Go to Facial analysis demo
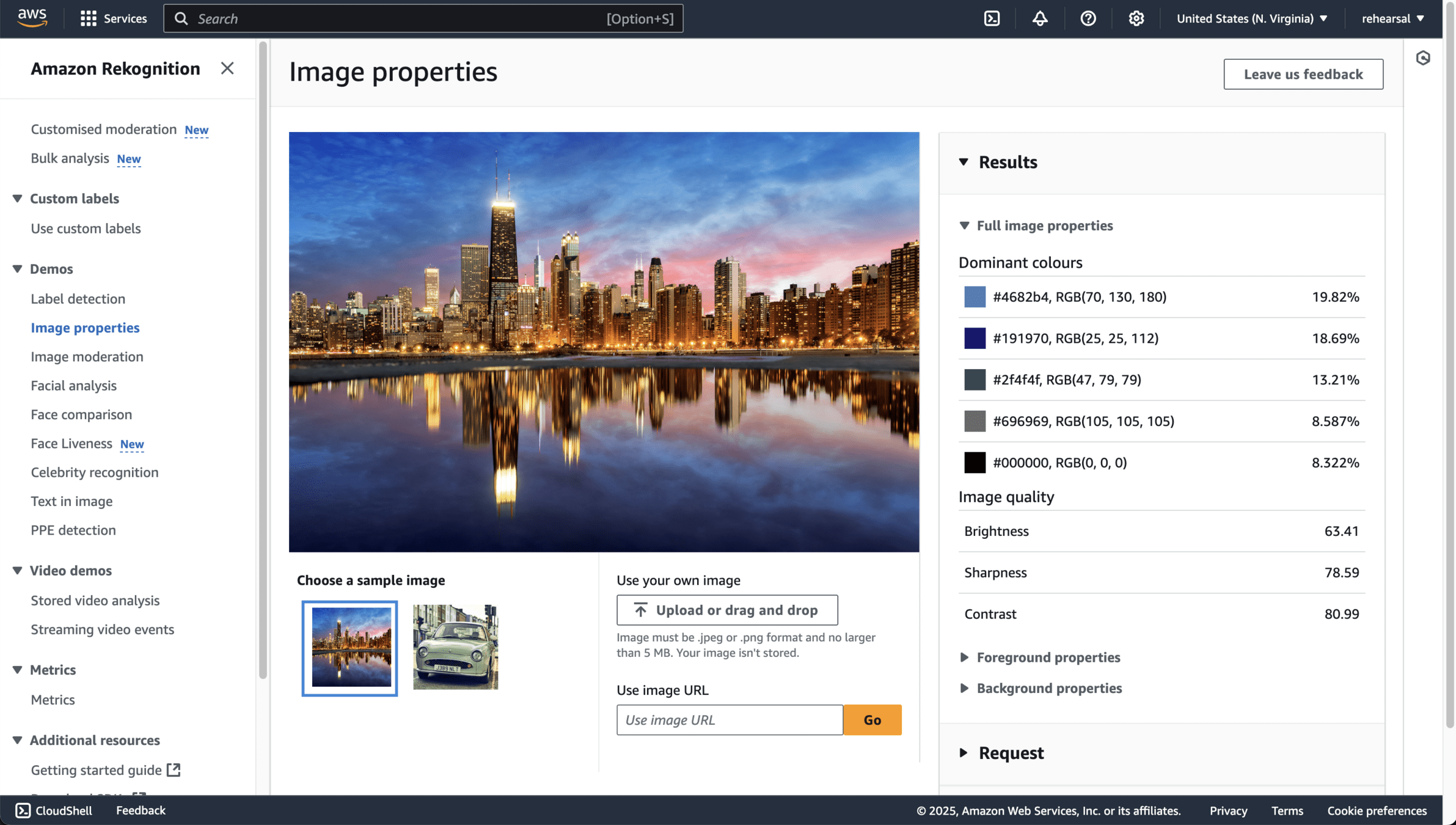The height and width of the screenshot is (825, 1456). tap(73, 386)
